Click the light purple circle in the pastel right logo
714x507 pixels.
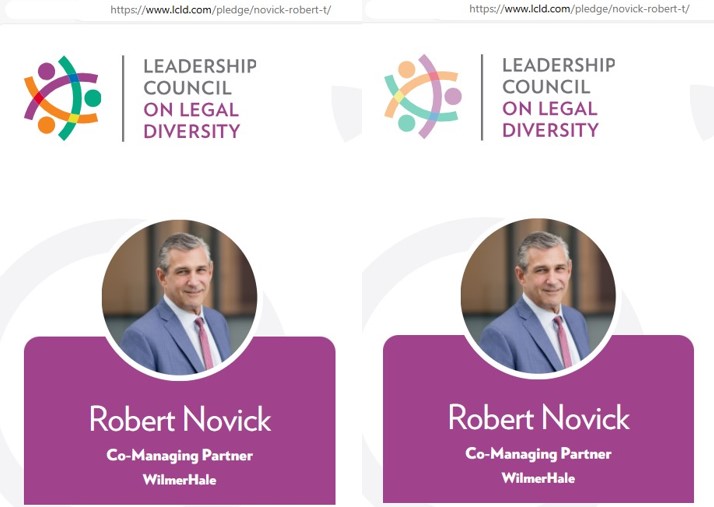pyautogui.click(x=453, y=96)
